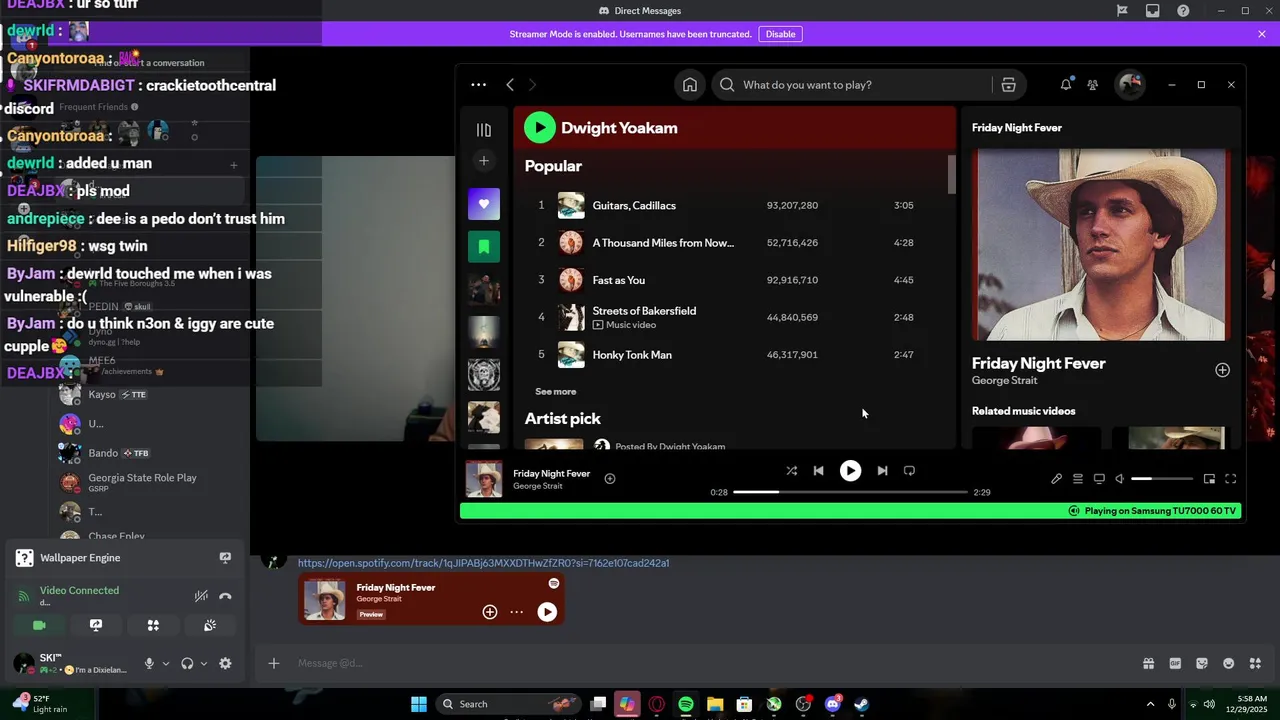
Task: Open Discord Help icon
Action: tap(1184, 11)
